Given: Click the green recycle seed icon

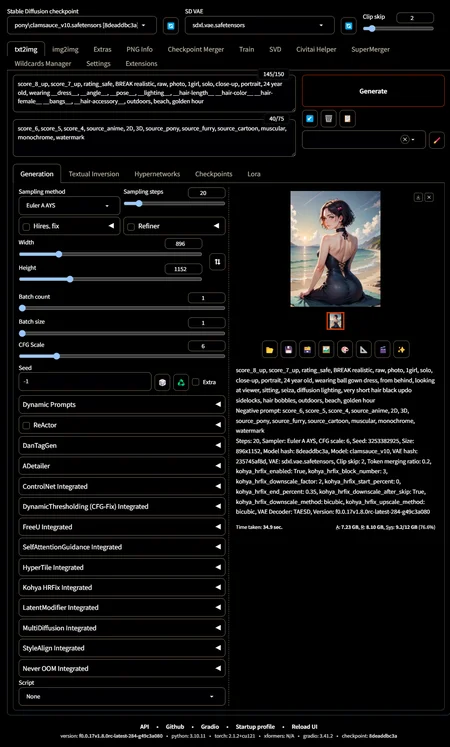Looking at the screenshot, I should point(181,382).
